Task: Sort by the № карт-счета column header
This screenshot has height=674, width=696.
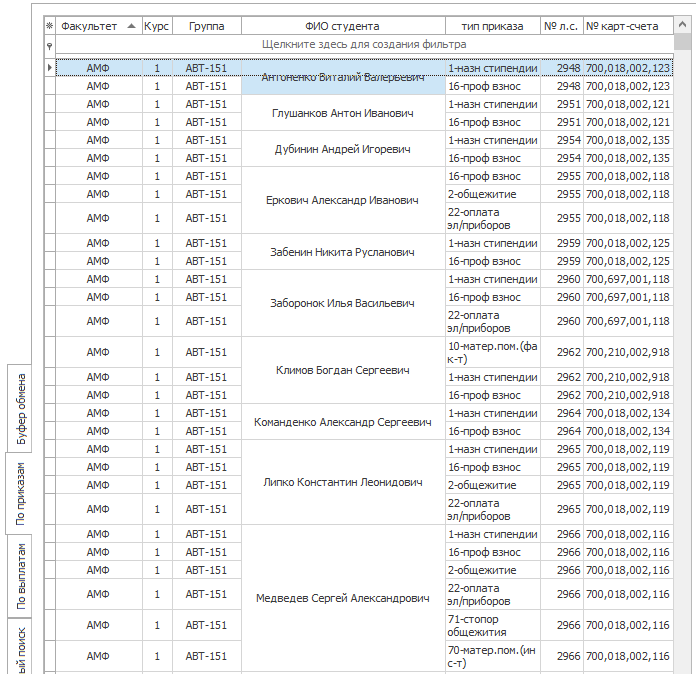Action: [628, 26]
